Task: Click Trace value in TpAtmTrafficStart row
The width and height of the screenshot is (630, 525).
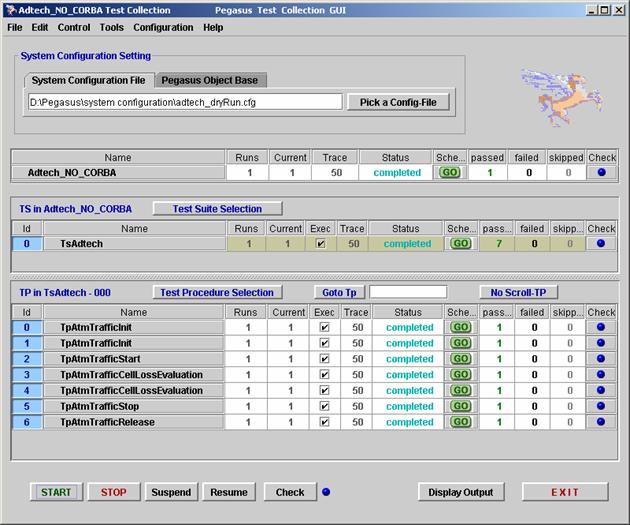Action: (358, 359)
